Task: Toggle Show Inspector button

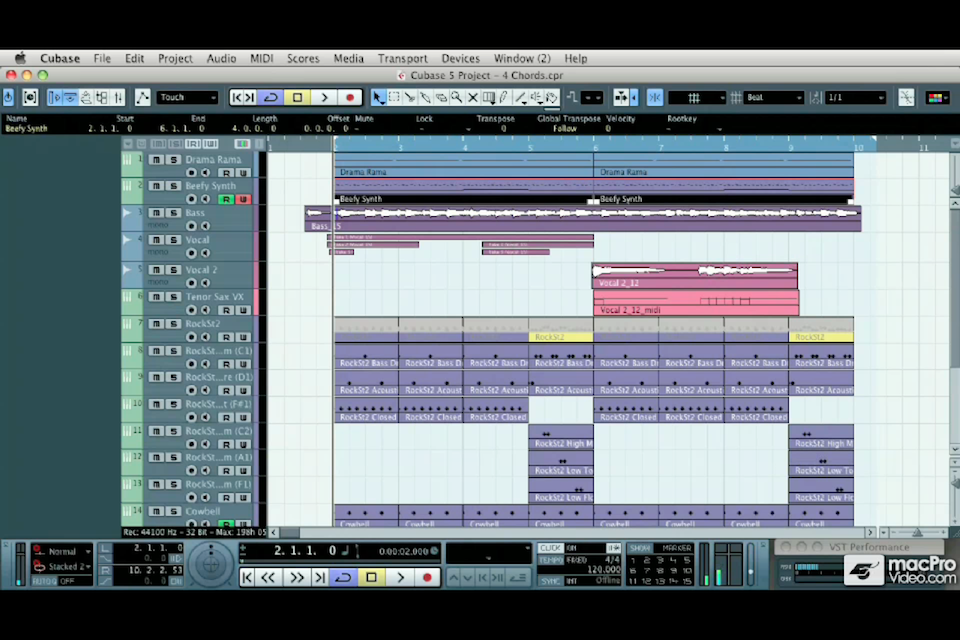Action: coord(54,97)
